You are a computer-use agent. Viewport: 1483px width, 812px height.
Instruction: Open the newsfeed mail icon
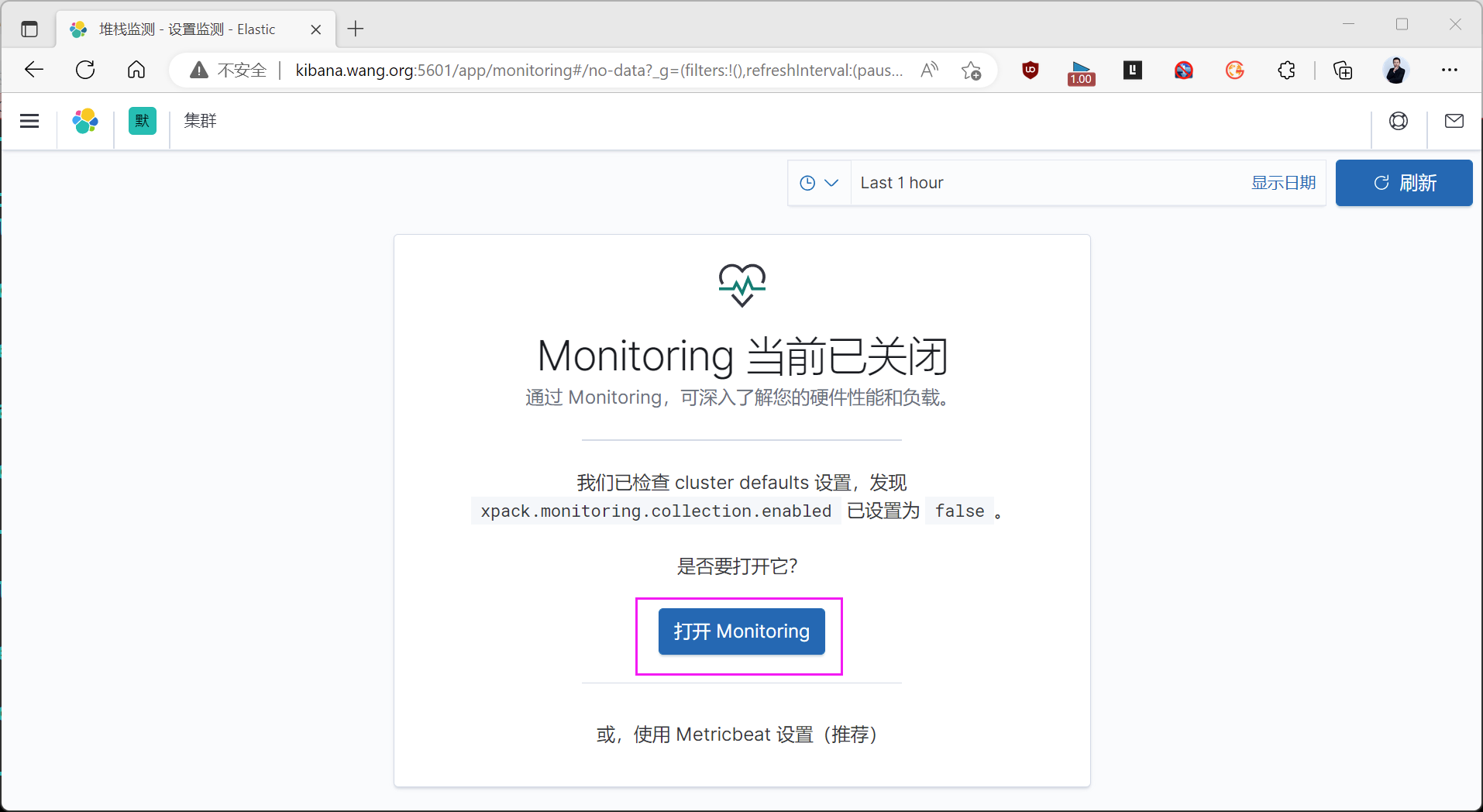point(1454,121)
